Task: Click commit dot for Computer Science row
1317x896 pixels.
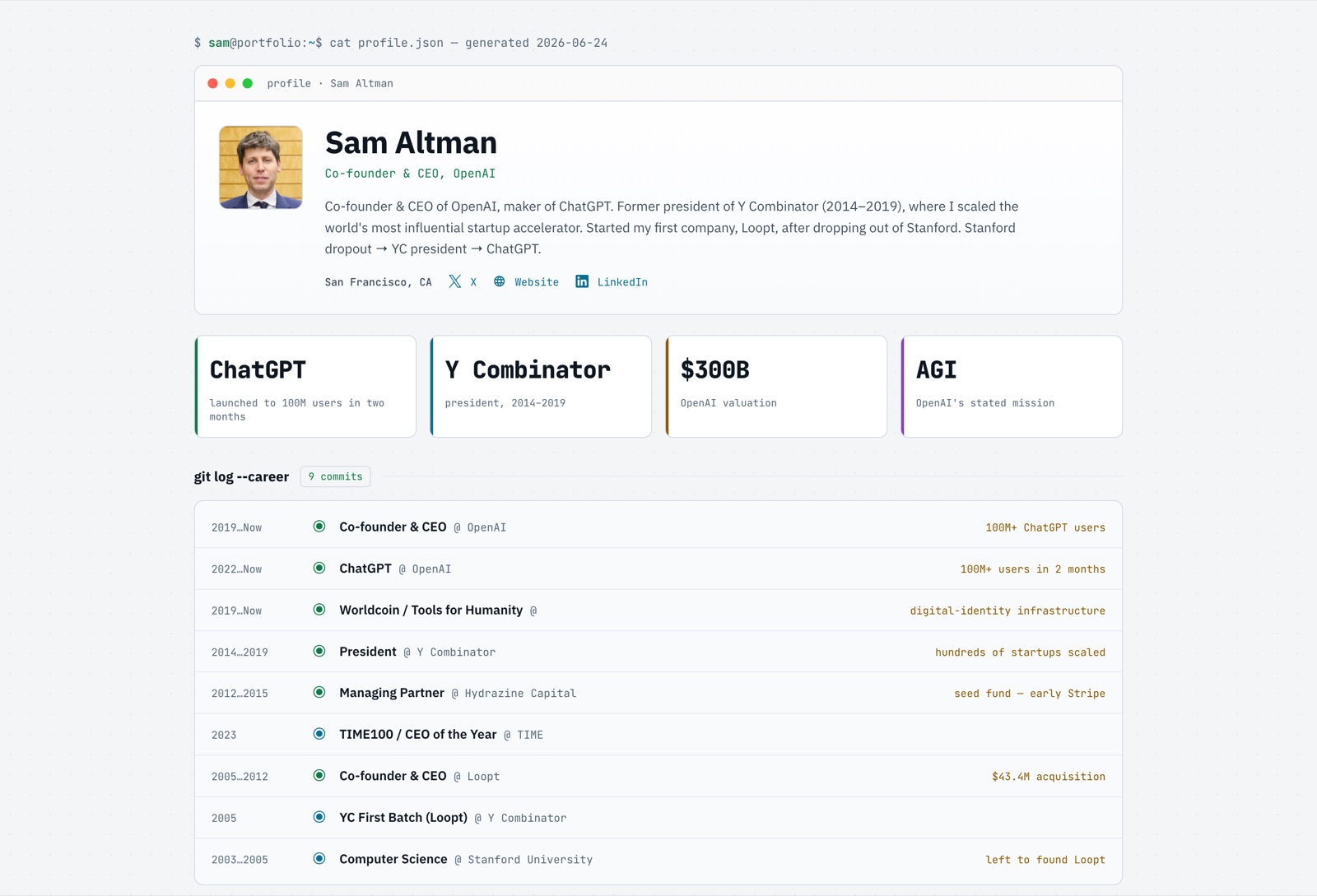Action: click(x=319, y=859)
